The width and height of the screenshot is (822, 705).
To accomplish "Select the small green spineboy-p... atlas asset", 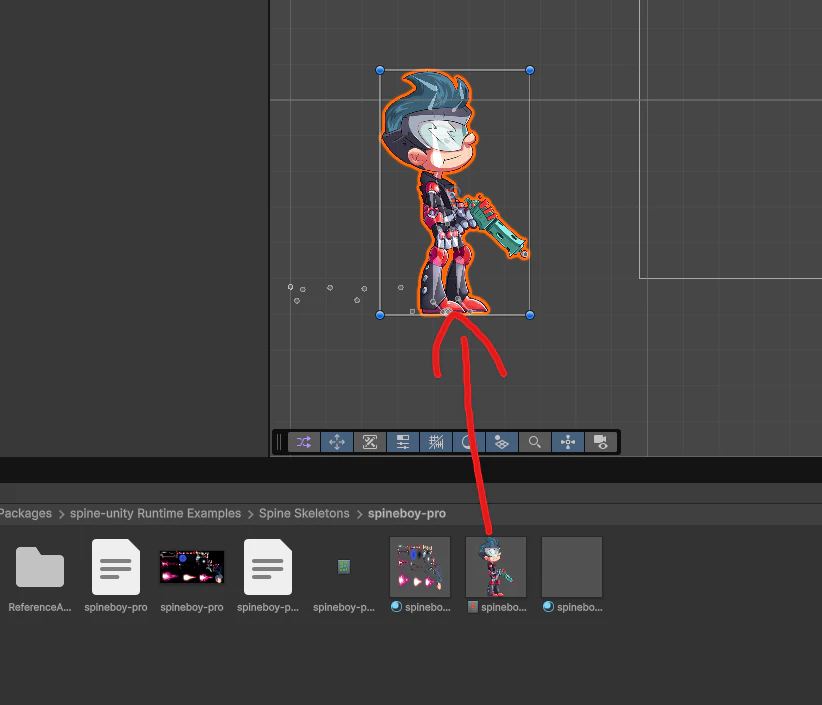I will 344,576.
